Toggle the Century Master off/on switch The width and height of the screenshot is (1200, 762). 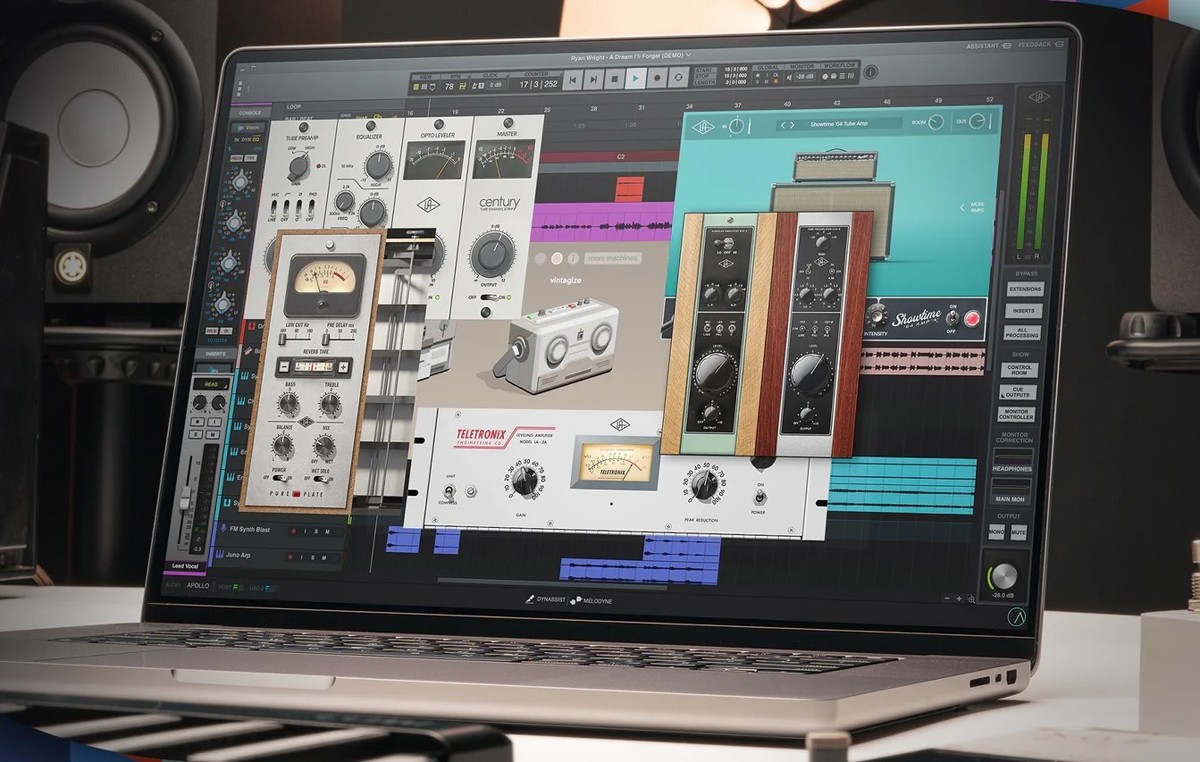pyautogui.click(x=489, y=297)
